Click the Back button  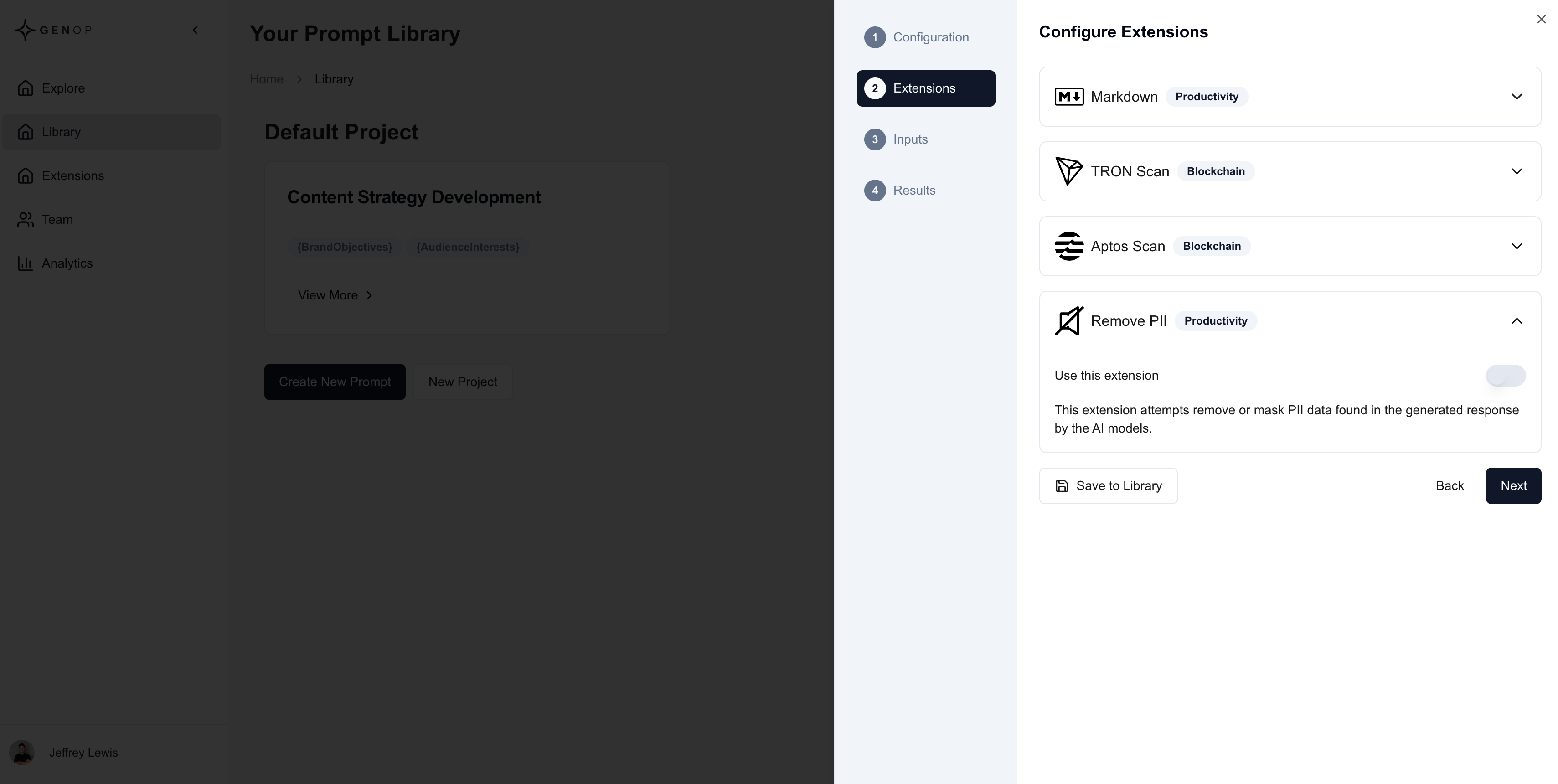click(1449, 486)
